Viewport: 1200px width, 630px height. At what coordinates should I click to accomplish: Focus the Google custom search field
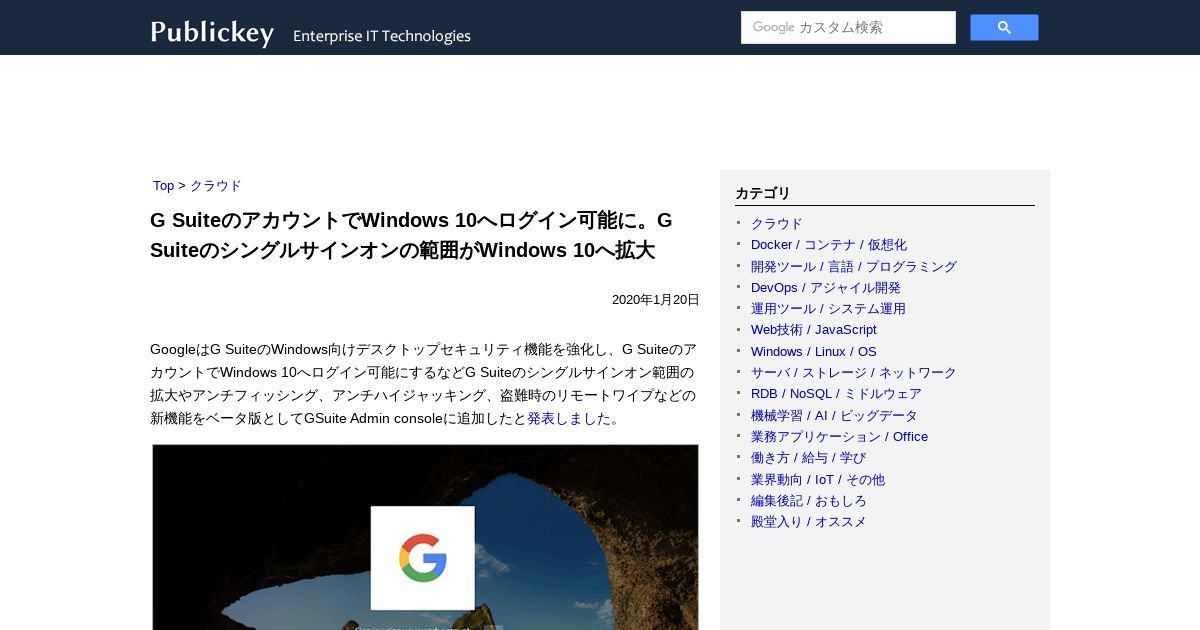tap(848, 27)
